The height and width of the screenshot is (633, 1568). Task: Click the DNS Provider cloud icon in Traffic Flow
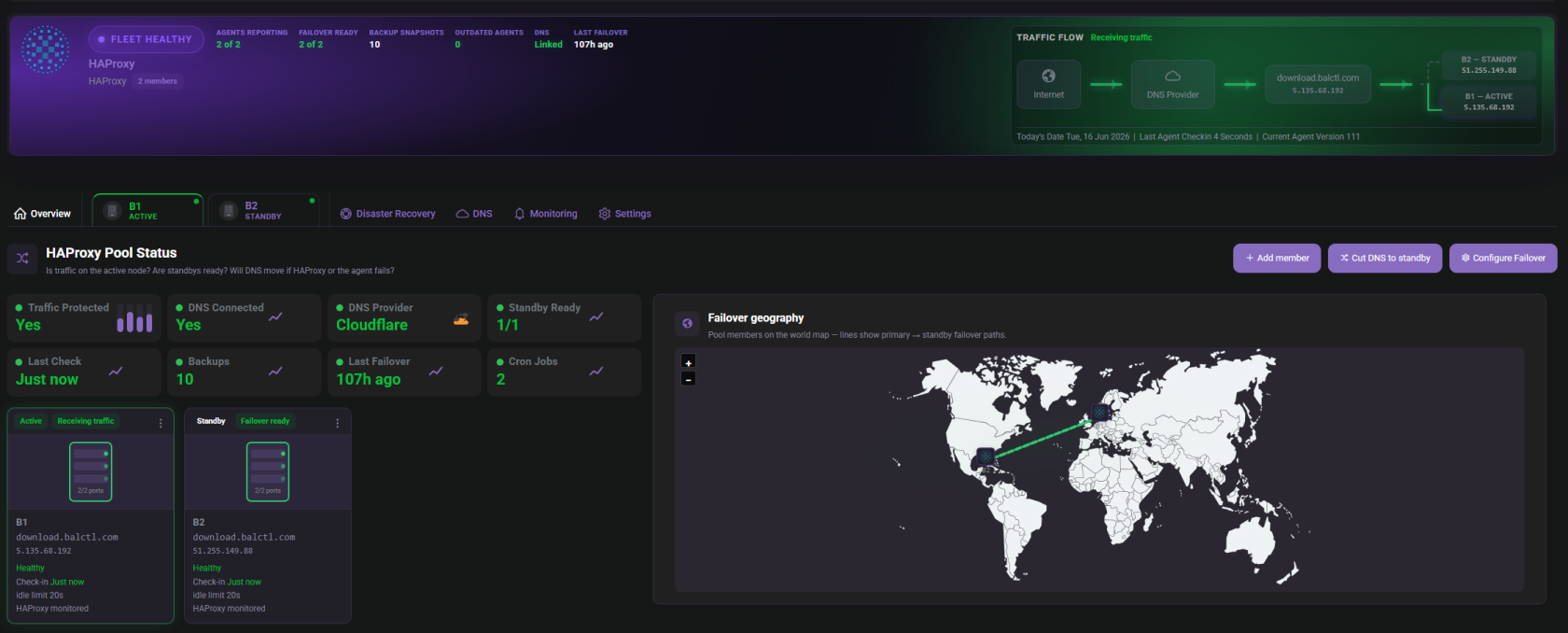1172,77
